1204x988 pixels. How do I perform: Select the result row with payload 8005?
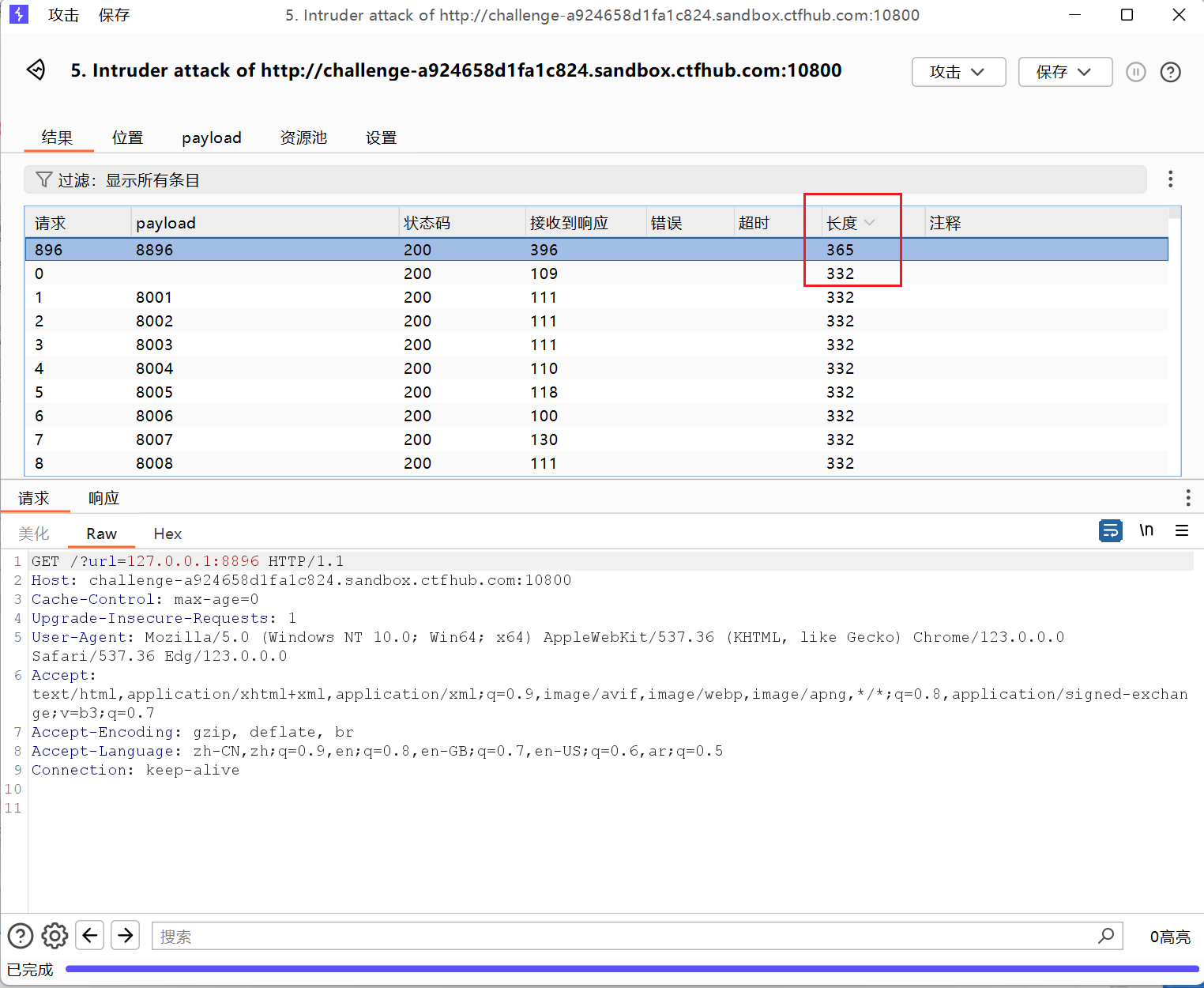596,392
